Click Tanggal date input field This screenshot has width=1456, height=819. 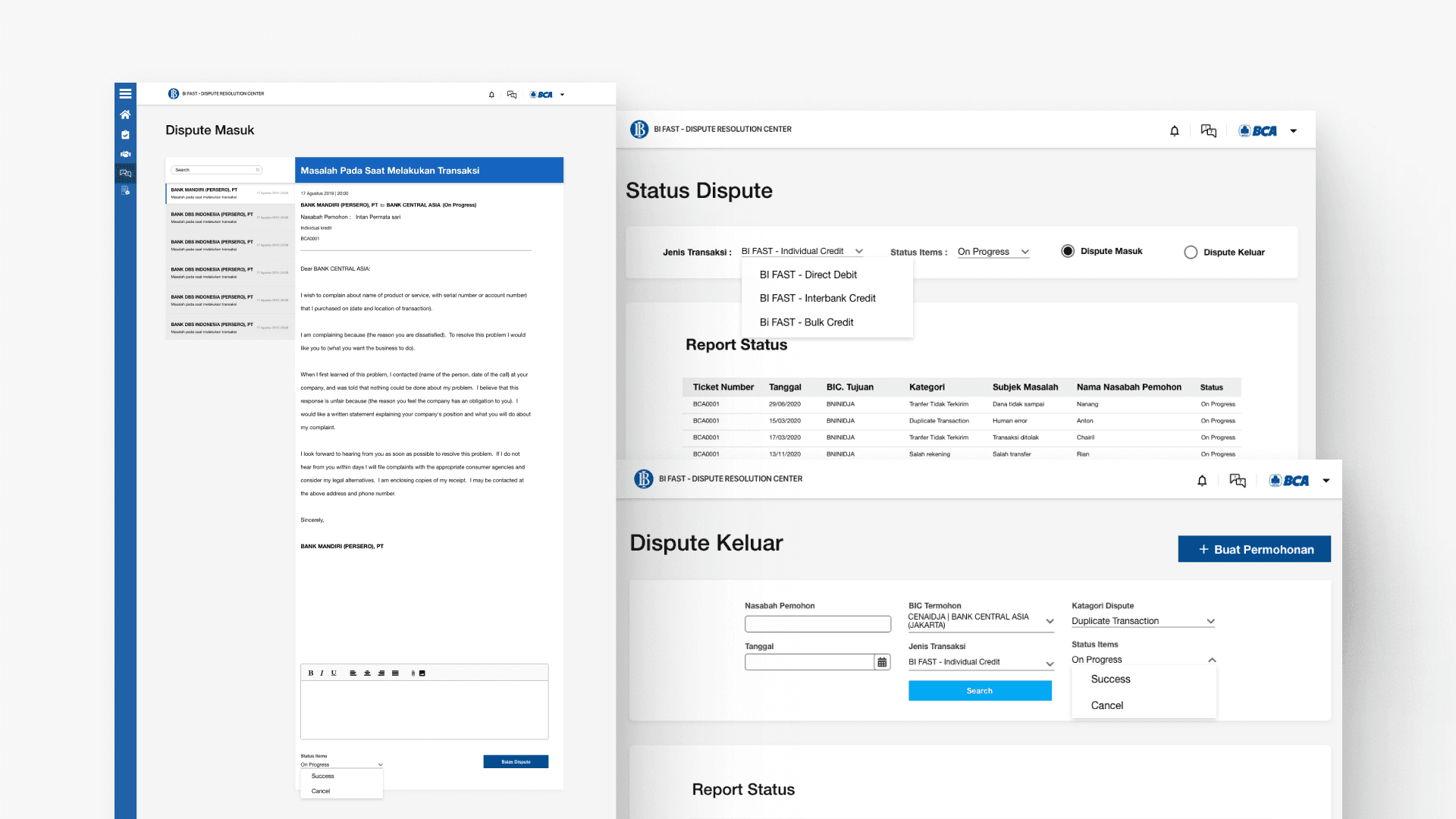[809, 662]
